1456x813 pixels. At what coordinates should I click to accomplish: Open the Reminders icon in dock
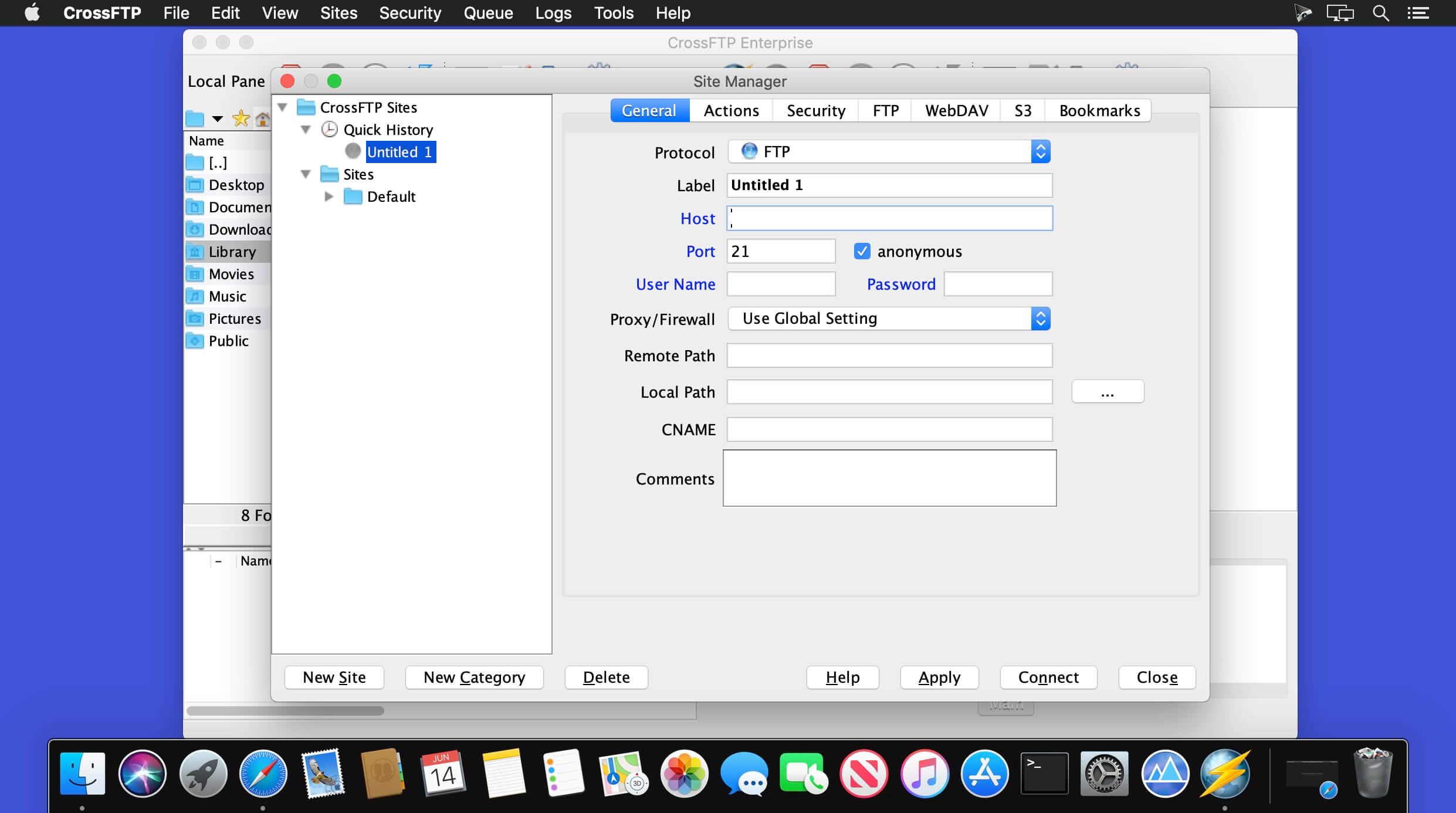pyautogui.click(x=564, y=774)
